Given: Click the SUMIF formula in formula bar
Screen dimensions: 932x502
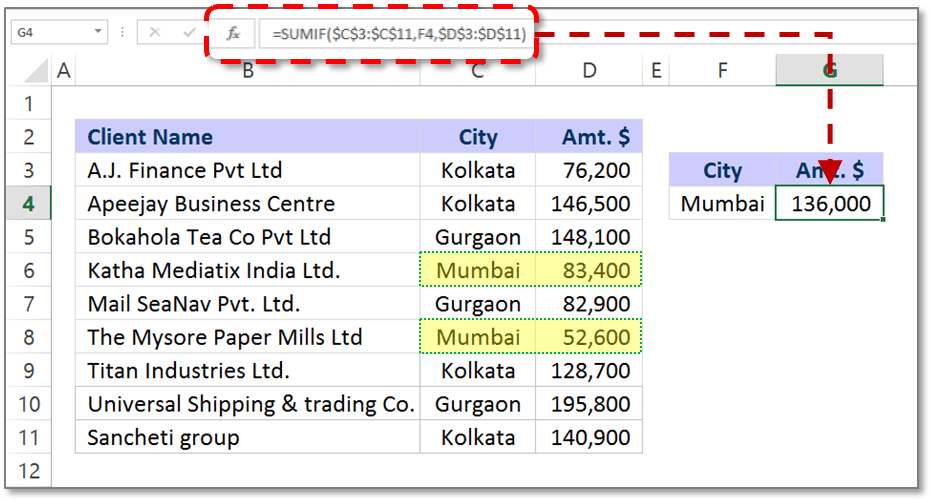Looking at the screenshot, I should coord(399,34).
